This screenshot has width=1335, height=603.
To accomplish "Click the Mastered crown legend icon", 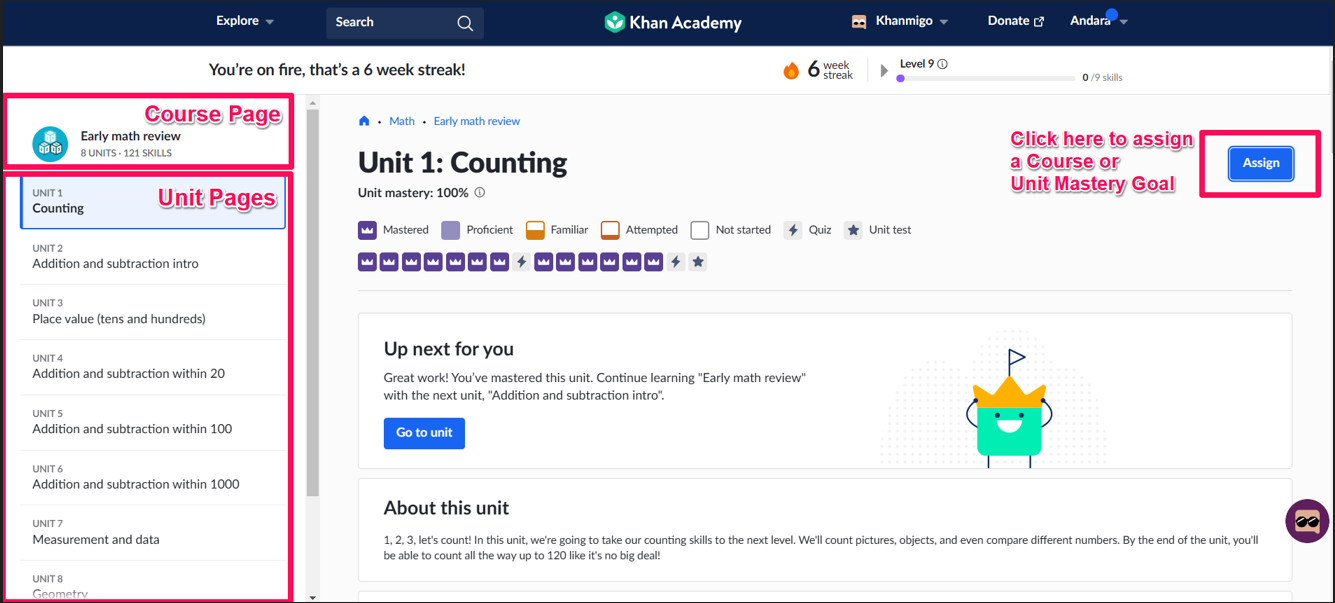I will tap(367, 230).
